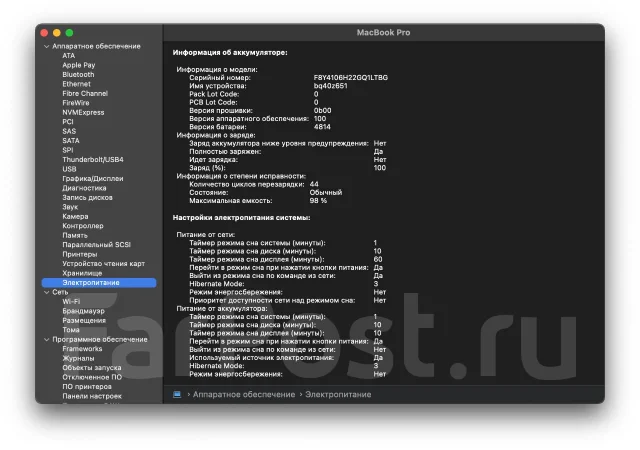Open Frameworks under Программное обеспечение

(82, 349)
